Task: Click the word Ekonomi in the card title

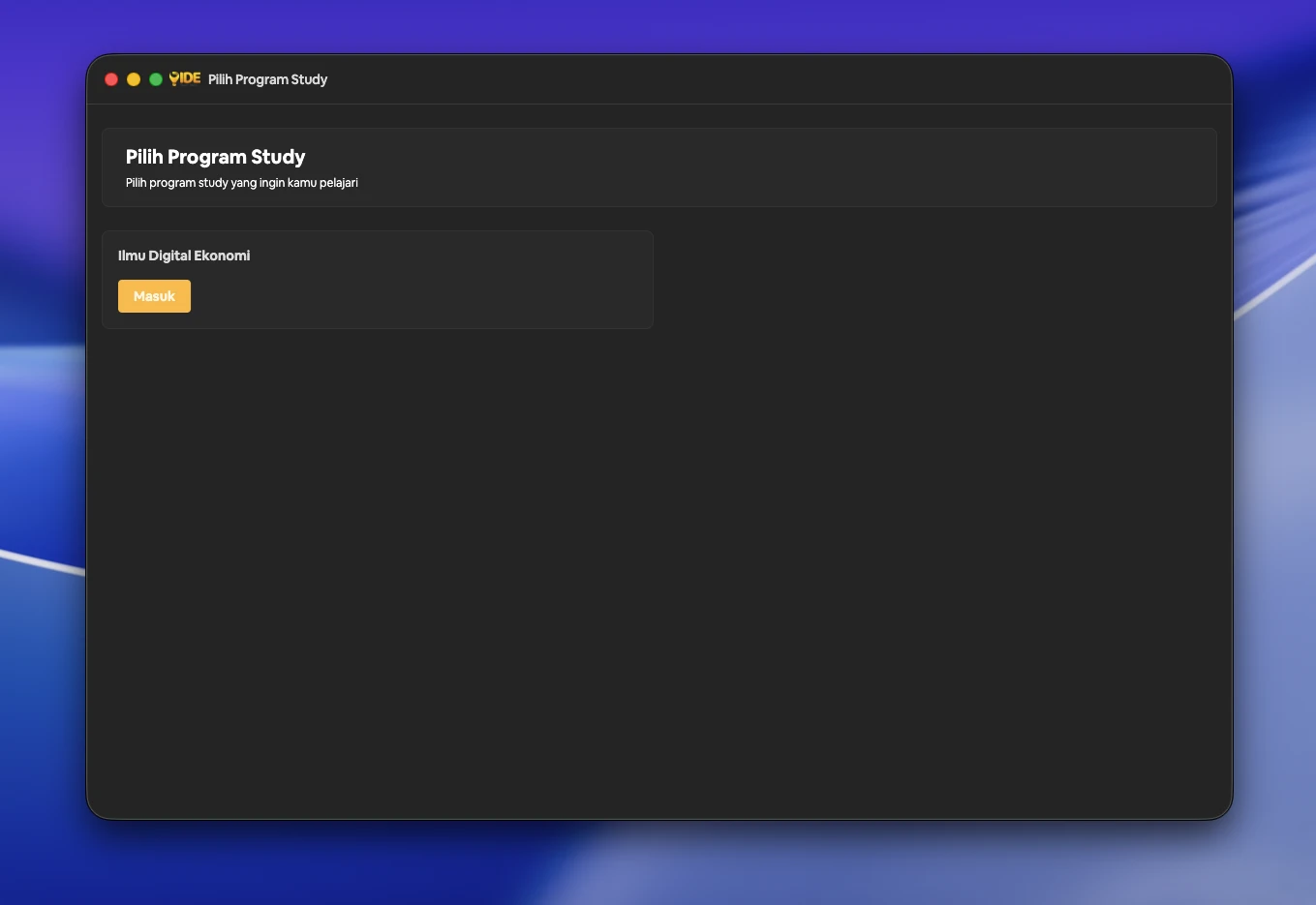Action: pyautogui.click(x=222, y=256)
